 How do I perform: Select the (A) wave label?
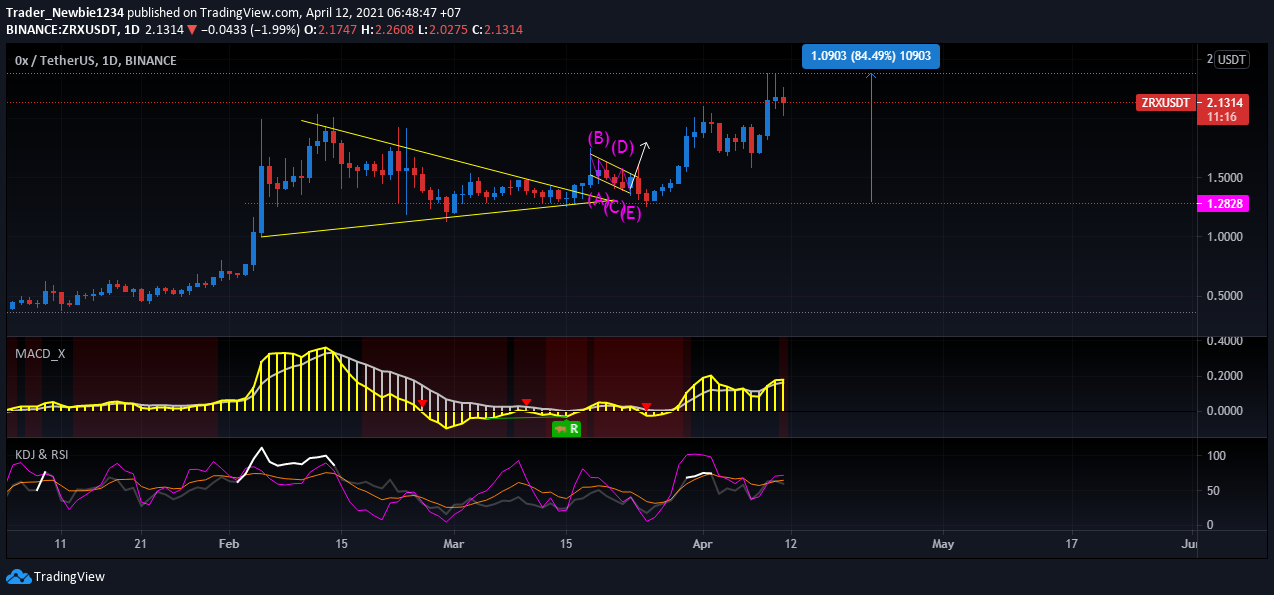pyautogui.click(x=598, y=200)
